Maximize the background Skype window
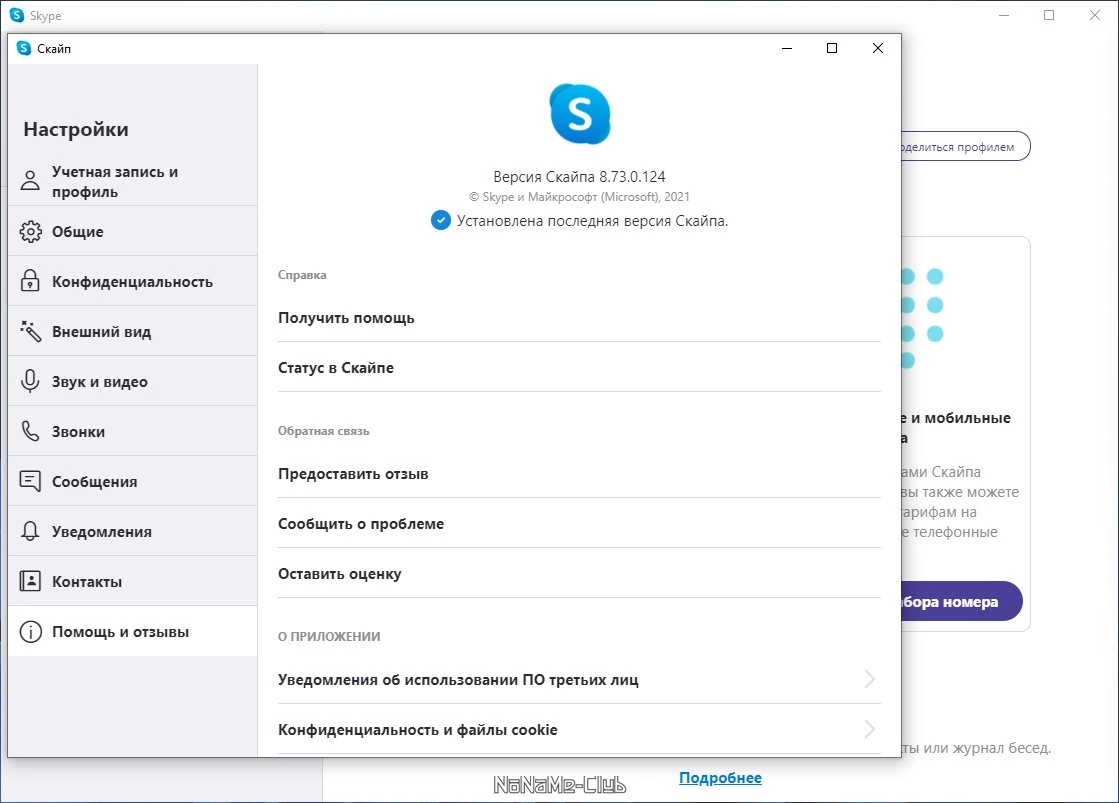The image size is (1119, 803). coord(1049,15)
